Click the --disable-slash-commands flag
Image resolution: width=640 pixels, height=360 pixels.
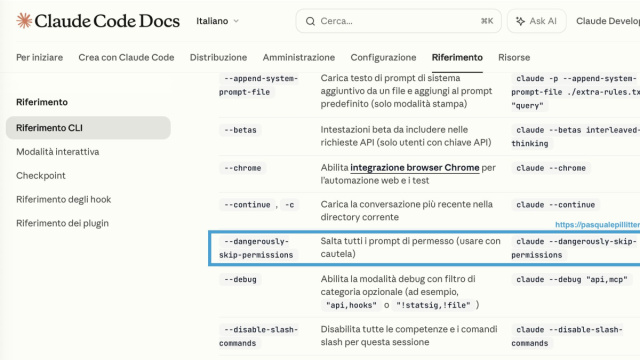click(259, 336)
